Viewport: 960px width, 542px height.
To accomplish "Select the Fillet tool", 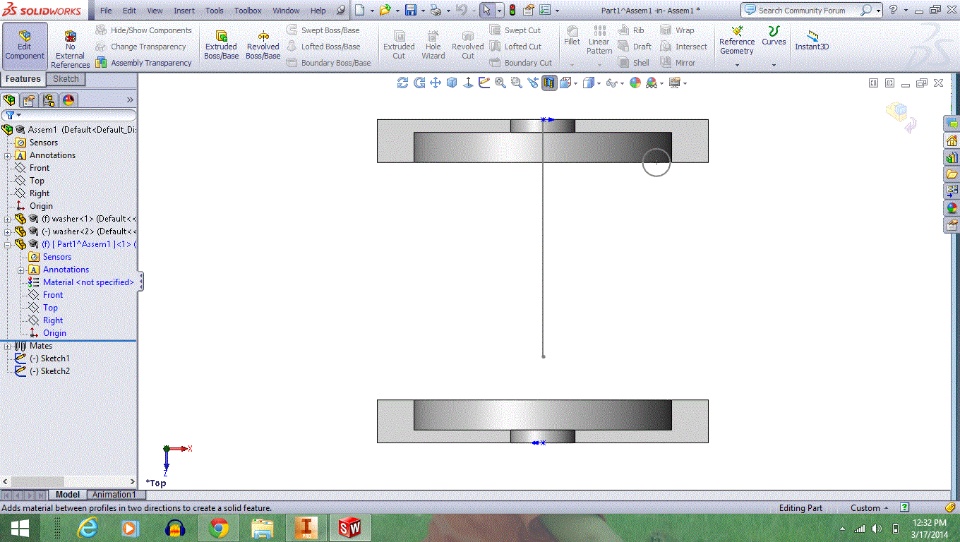I will [572, 36].
